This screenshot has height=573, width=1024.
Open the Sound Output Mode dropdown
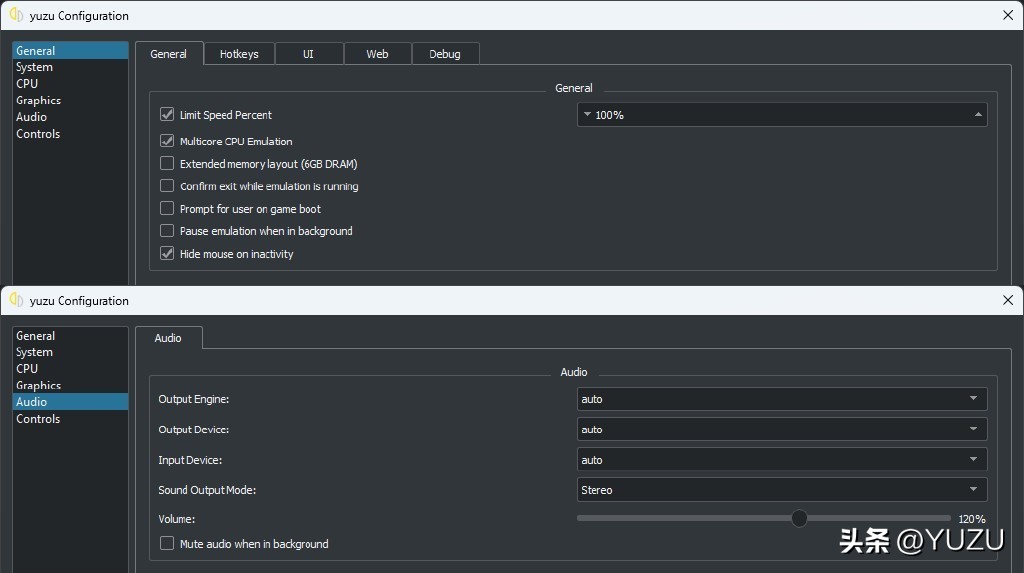pyautogui.click(x=781, y=490)
